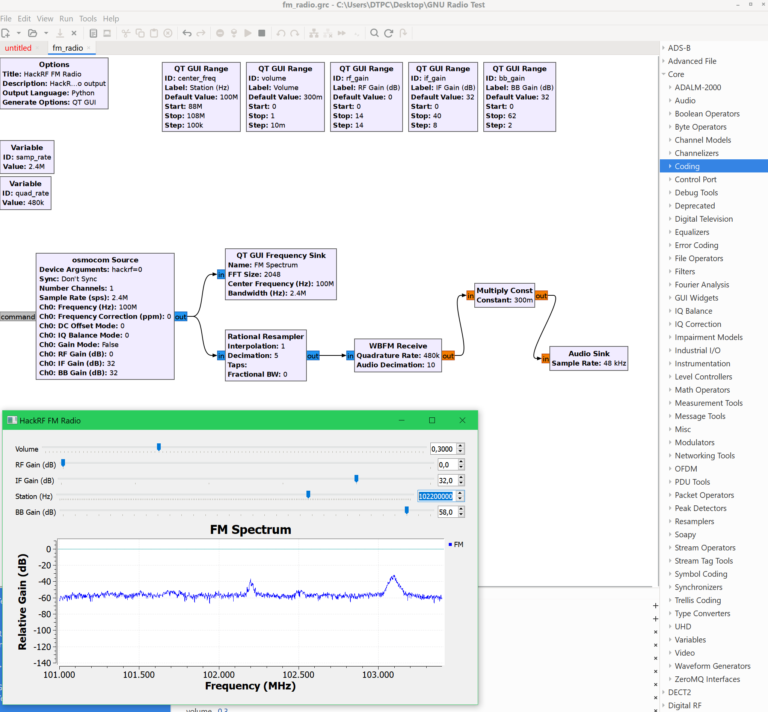The height and width of the screenshot is (712, 768).
Task: Click the Save flowgraph icon
Action: point(60,33)
